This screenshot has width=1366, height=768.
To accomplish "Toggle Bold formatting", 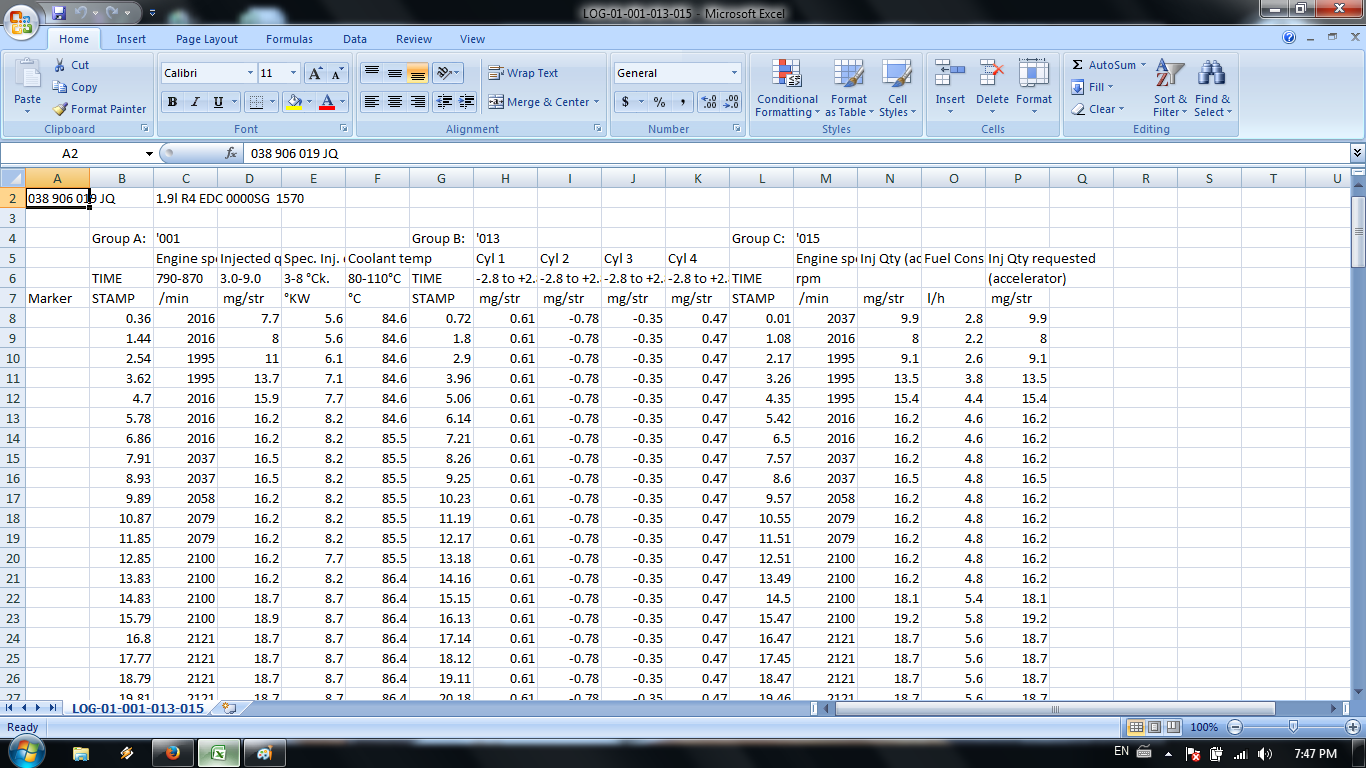I will click(x=172, y=102).
